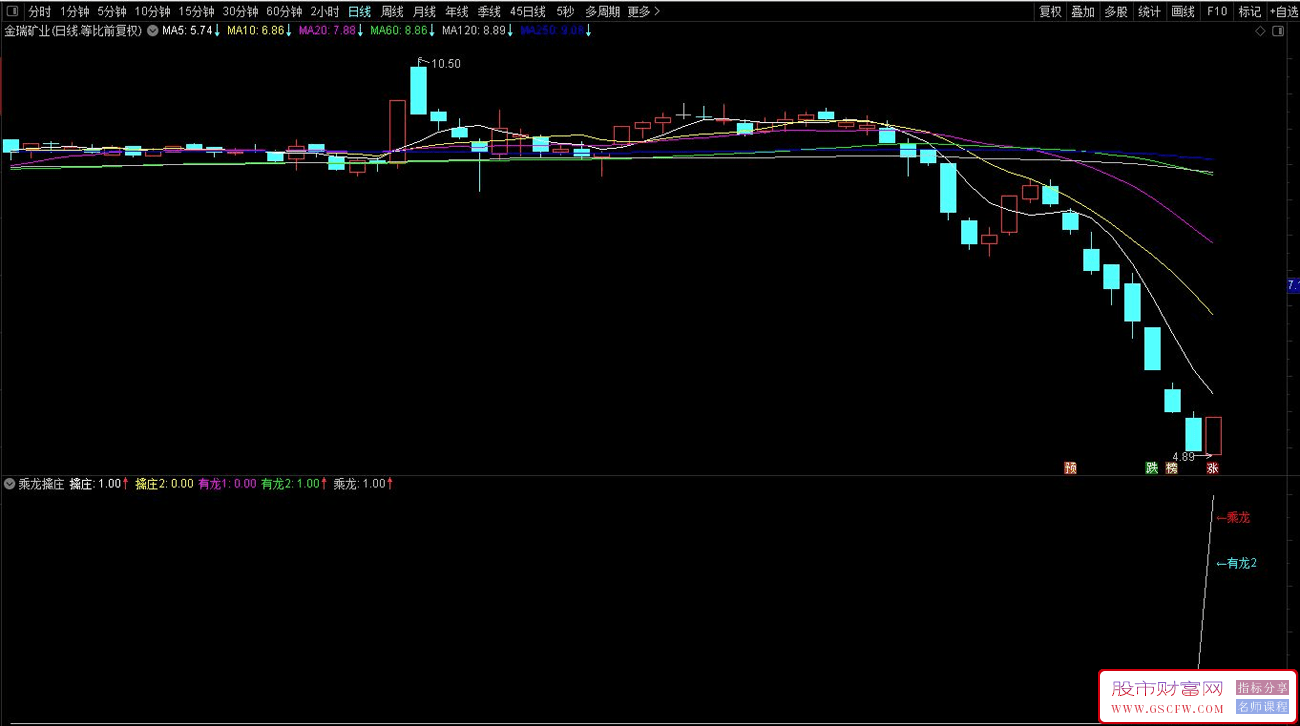
Task: Click the 乘龙: 1.00 value
Action: [359, 484]
